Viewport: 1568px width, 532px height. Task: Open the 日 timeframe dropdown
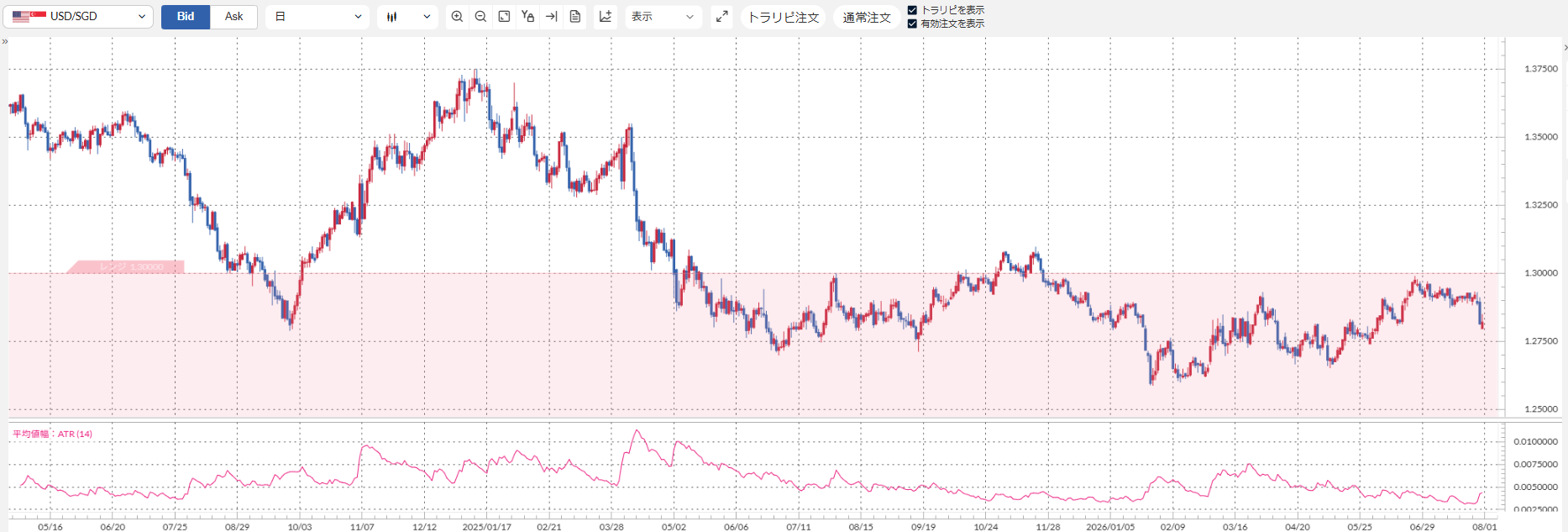317,16
